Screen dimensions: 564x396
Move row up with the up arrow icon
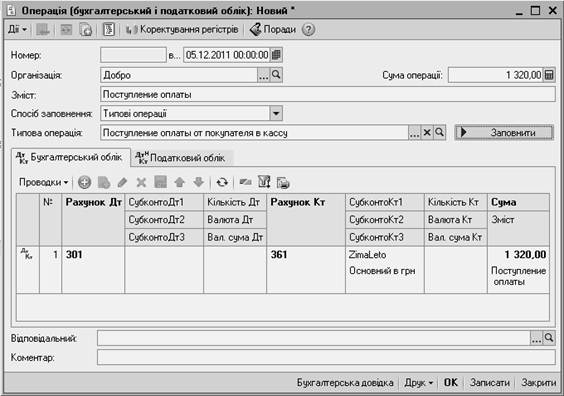click(x=179, y=182)
